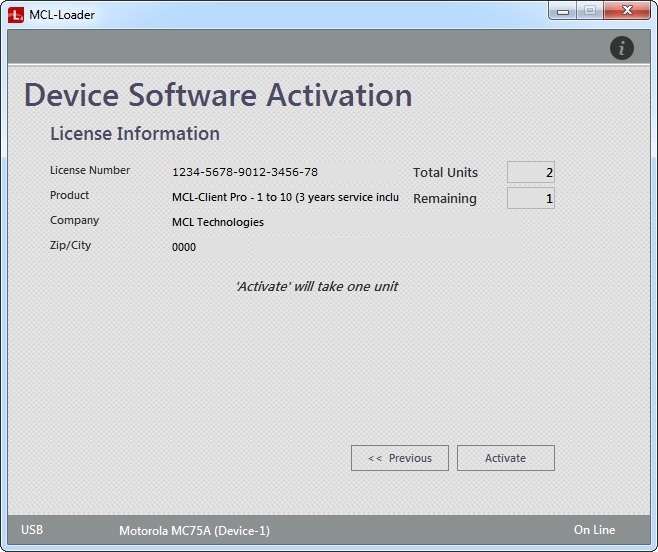Click the Motorola MC75A device label
The image size is (658, 552).
tap(194, 530)
